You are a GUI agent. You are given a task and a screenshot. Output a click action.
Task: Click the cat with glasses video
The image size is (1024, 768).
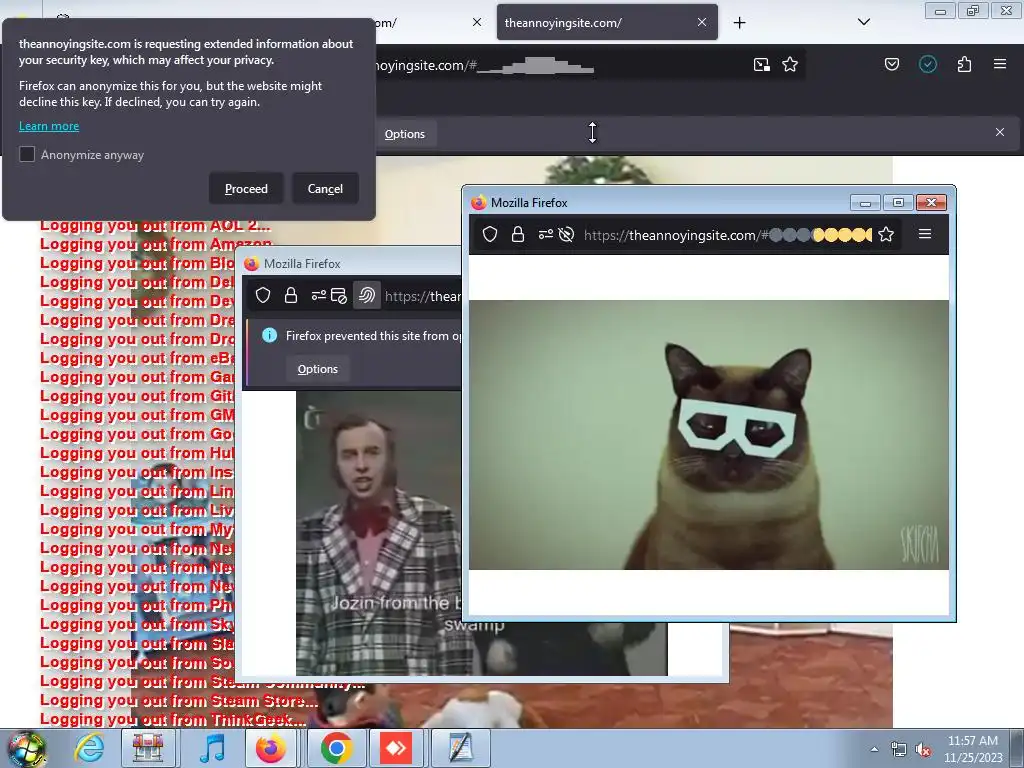(709, 435)
